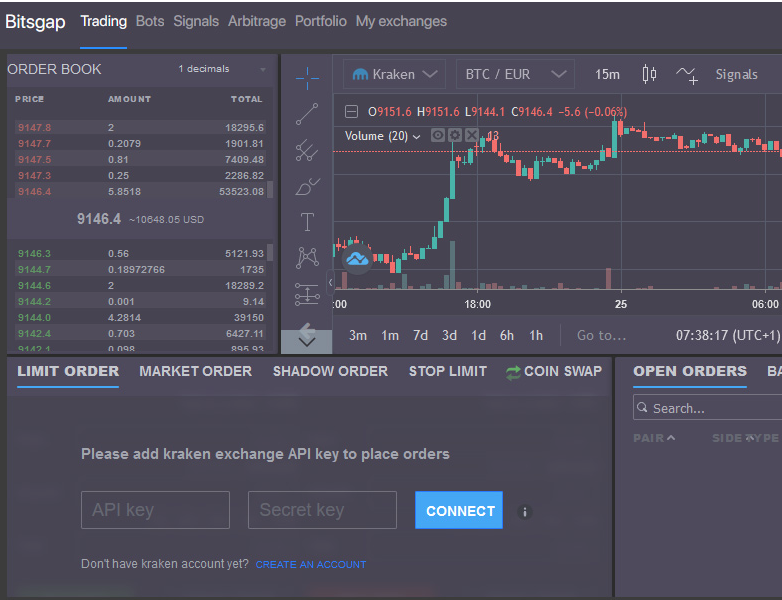782x600 pixels.
Task: Open CREATE AN ACCOUNT link
Action: pyautogui.click(x=311, y=565)
